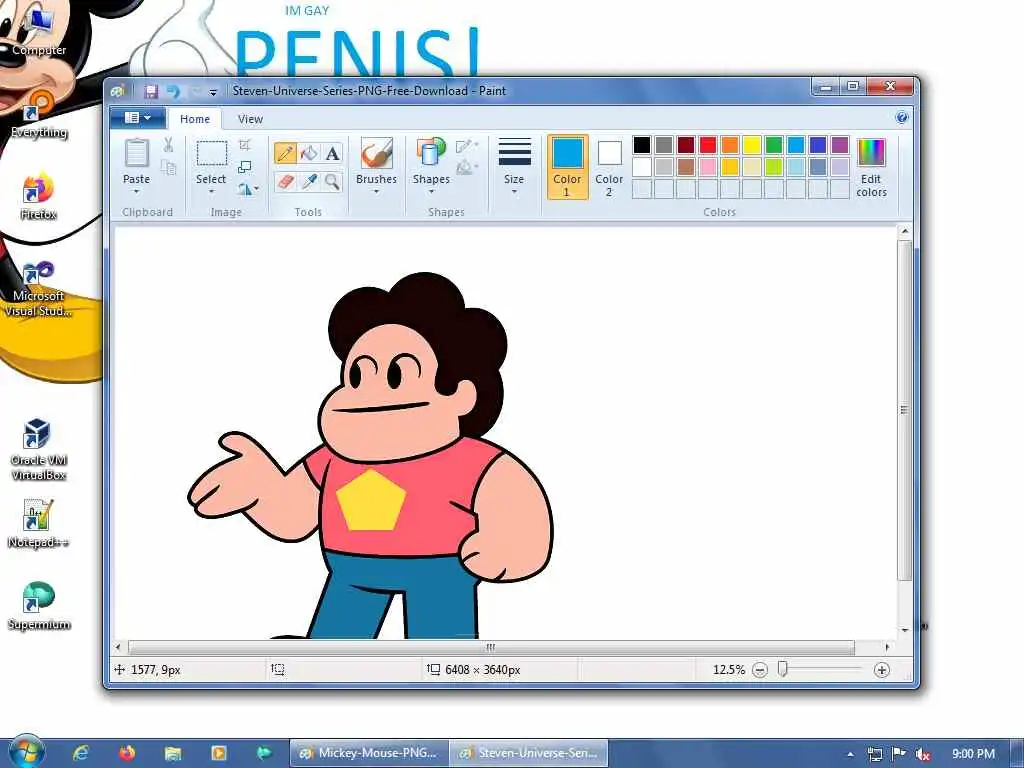Image resolution: width=1024 pixels, height=768 pixels.
Task: Expand Brushes dropdown arrow
Action: pos(376,192)
